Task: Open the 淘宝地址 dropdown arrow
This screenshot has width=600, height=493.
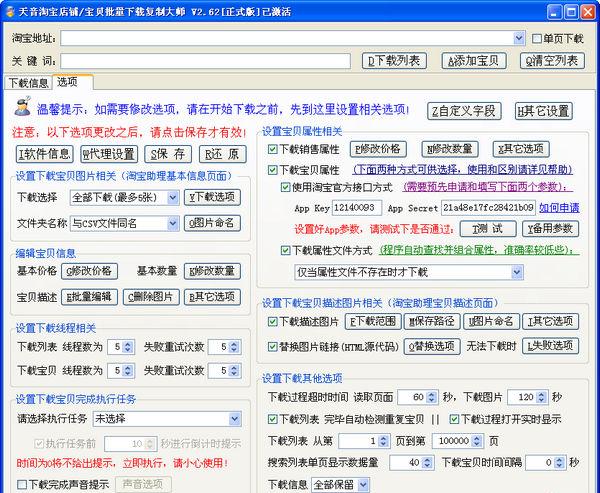Action: pos(519,38)
